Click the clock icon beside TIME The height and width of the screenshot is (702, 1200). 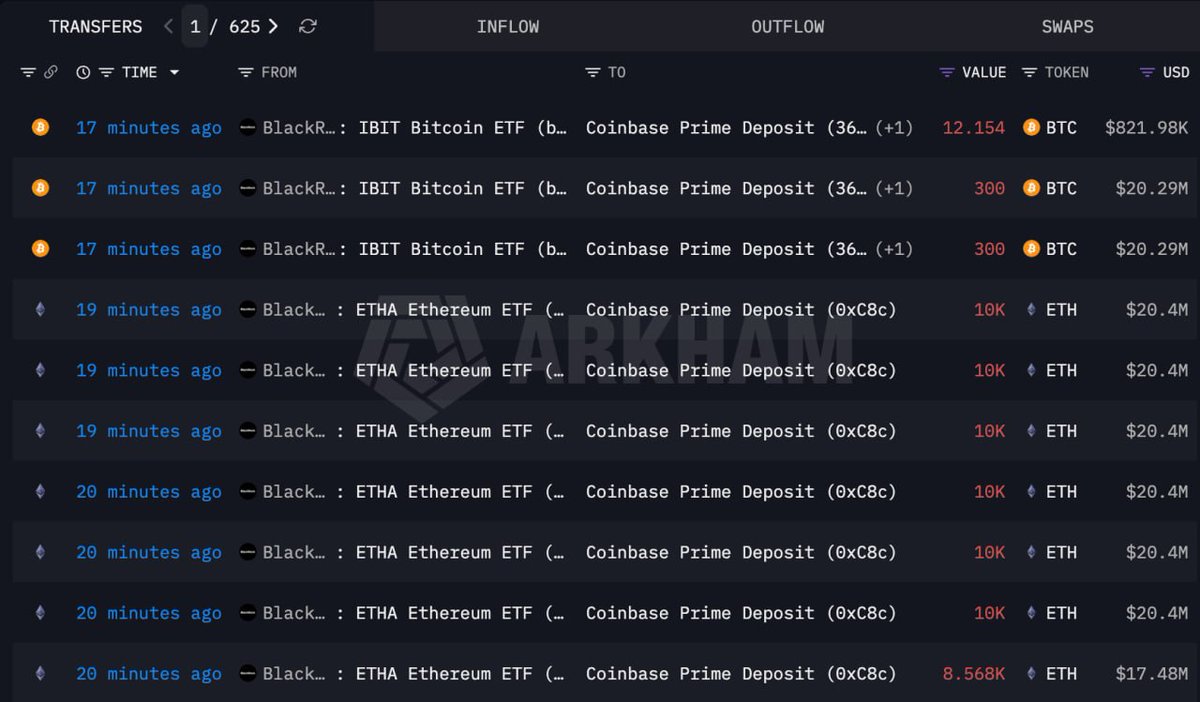tap(83, 72)
